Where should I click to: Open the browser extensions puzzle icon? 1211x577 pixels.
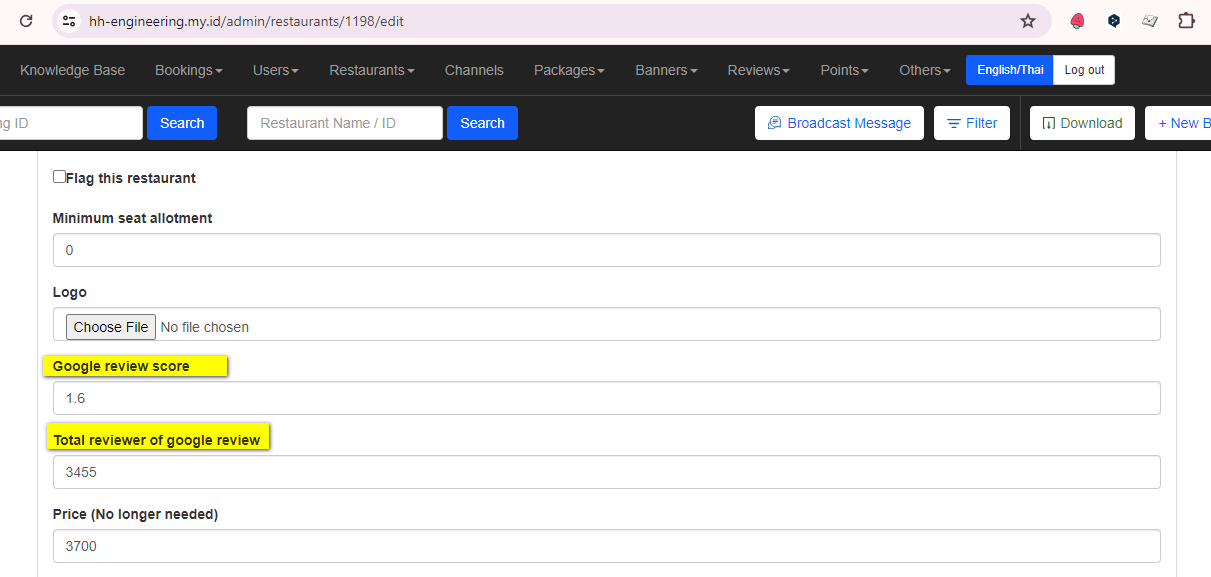tap(1186, 21)
